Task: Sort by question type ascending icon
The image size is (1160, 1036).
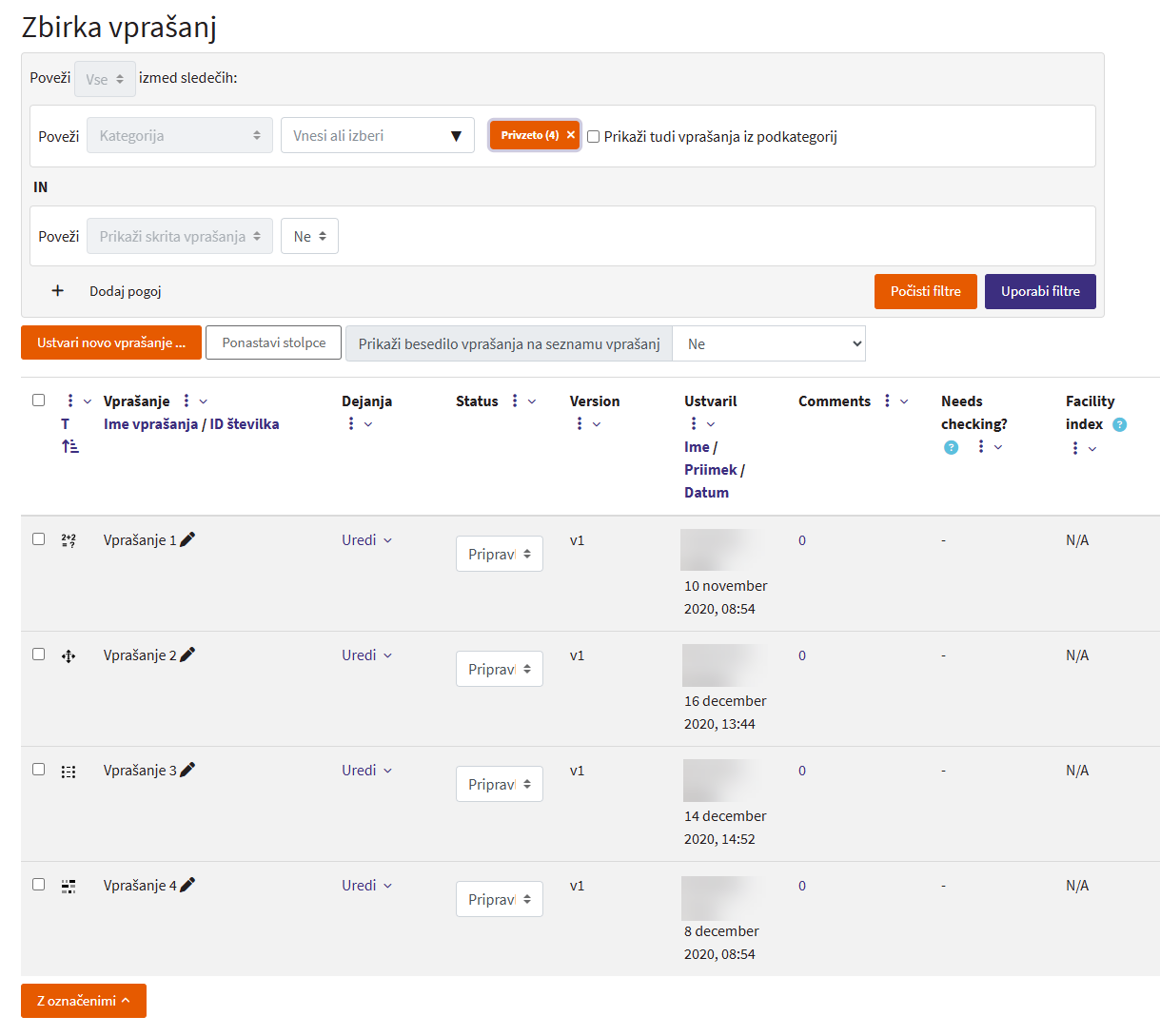Action: (x=70, y=446)
